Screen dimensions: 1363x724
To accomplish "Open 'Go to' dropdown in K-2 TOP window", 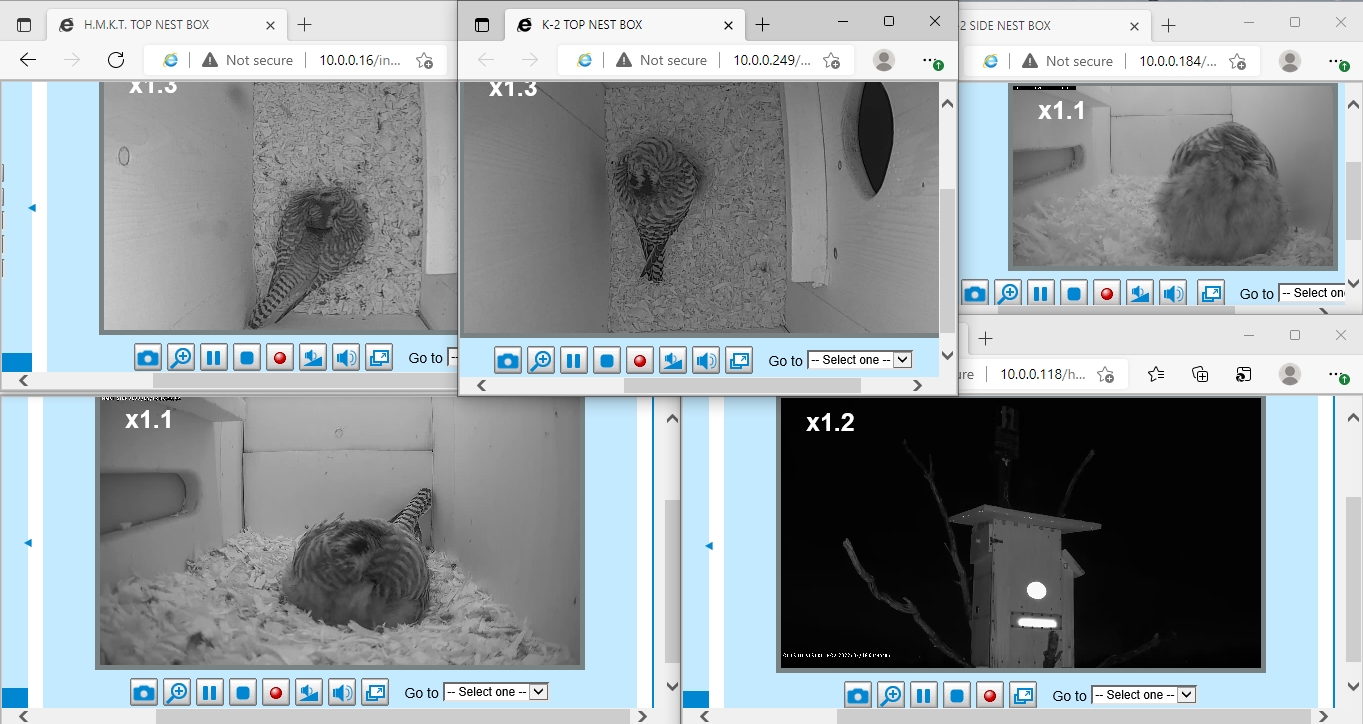I will 860,360.
